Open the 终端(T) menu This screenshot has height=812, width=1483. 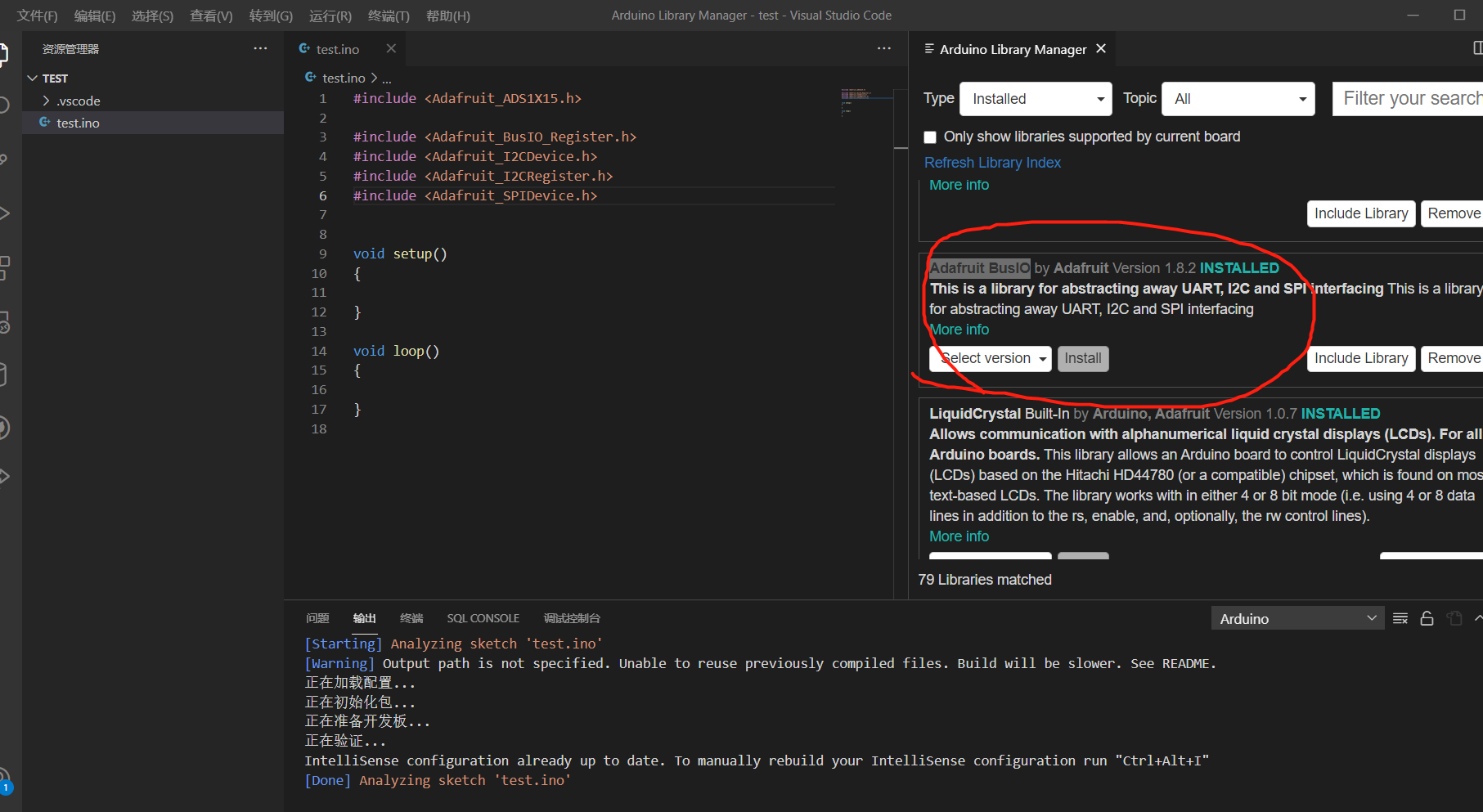coord(388,16)
